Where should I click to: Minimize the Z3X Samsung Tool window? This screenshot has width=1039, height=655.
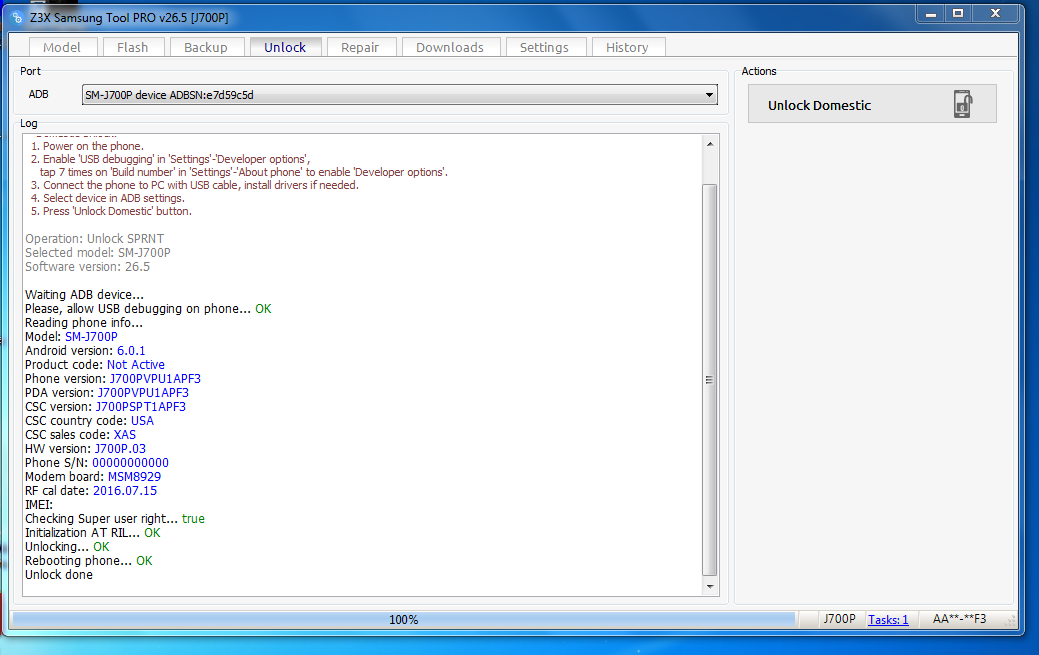click(931, 14)
